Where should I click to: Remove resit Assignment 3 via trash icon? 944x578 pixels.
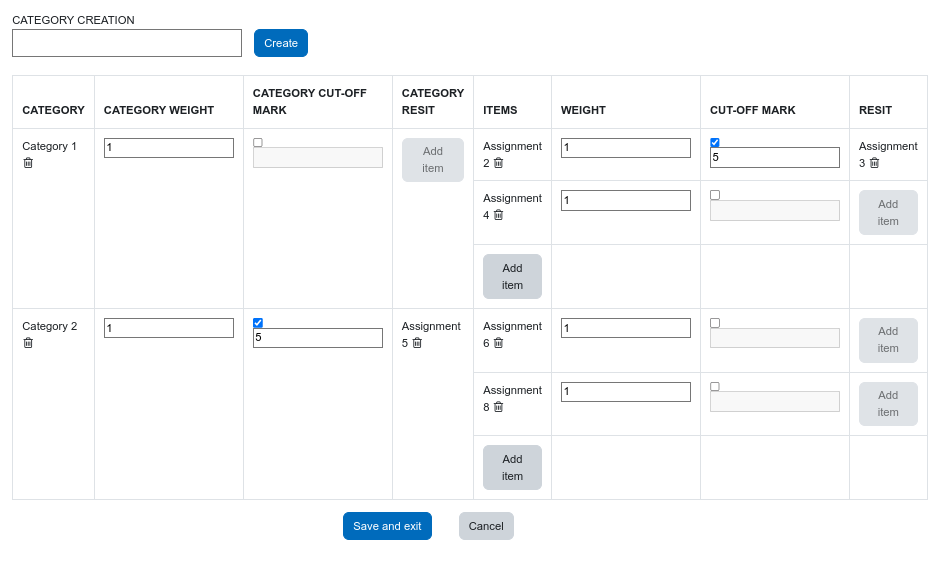[874, 163]
